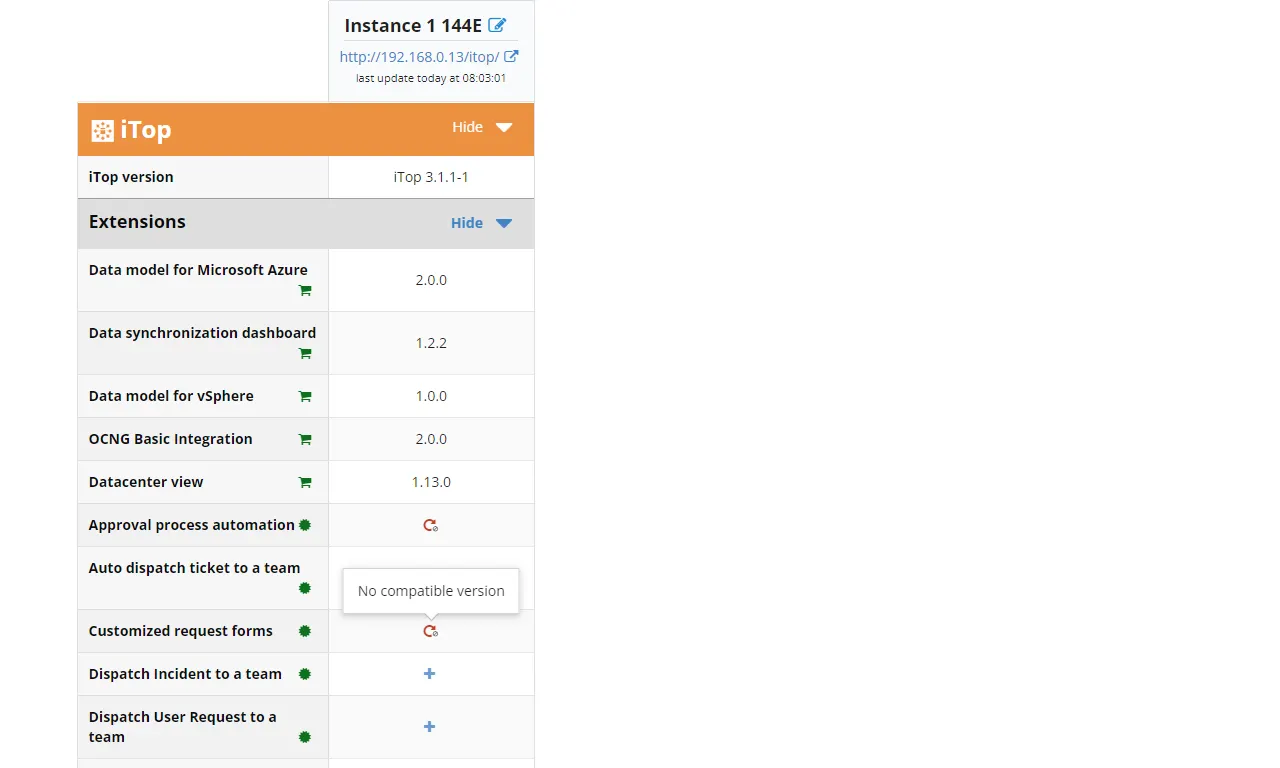
Task: Click the iTop logo icon in the orange header
Action: point(102,130)
